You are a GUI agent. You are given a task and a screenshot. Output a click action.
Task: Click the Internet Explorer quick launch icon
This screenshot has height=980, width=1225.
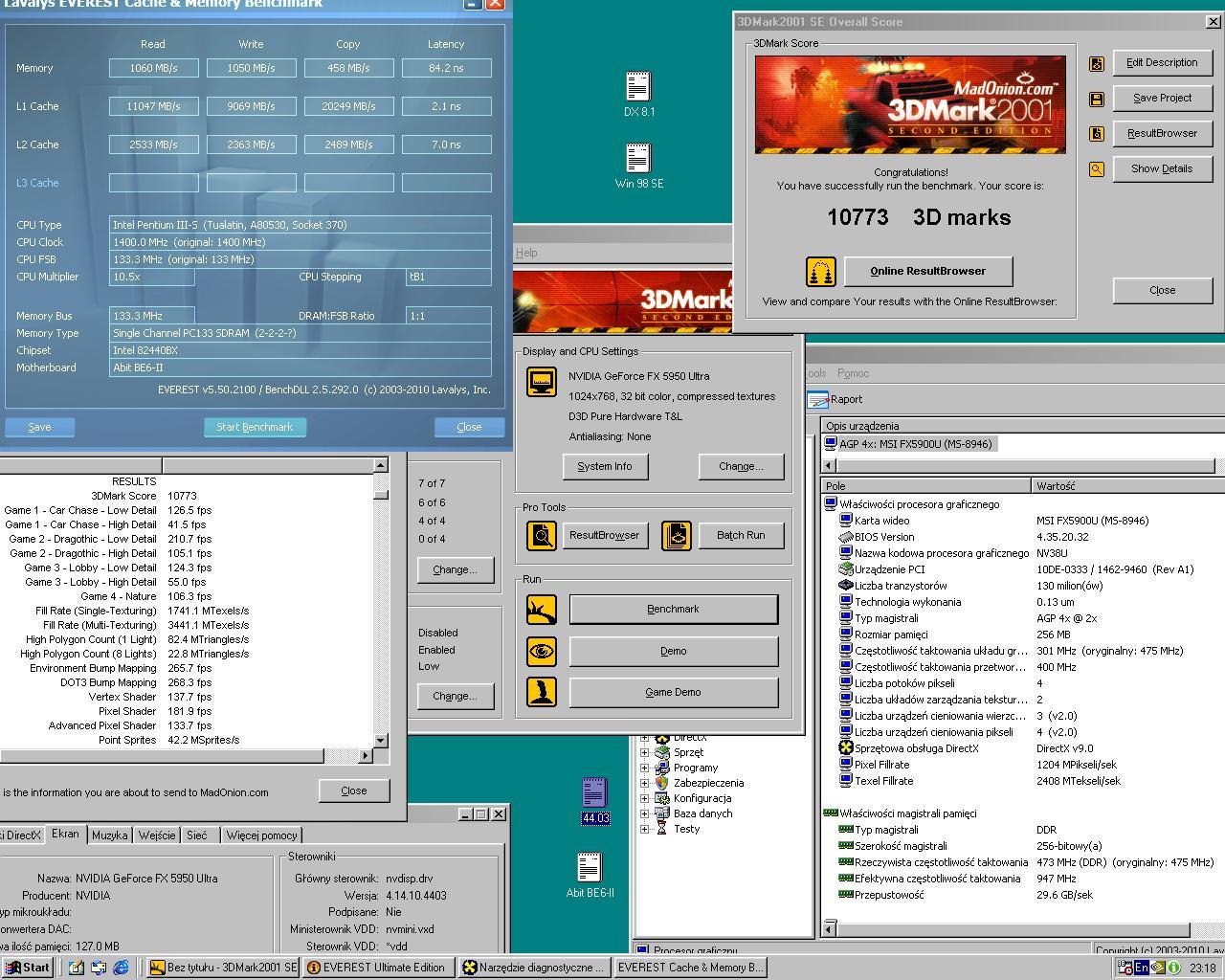click(121, 968)
